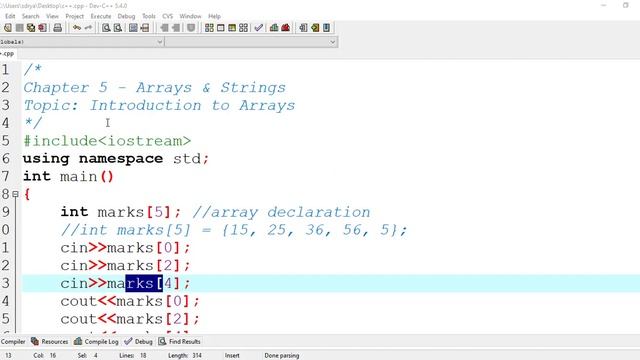
Task: Click the Print toolbar icon
Action: click(x=58, y=28)
